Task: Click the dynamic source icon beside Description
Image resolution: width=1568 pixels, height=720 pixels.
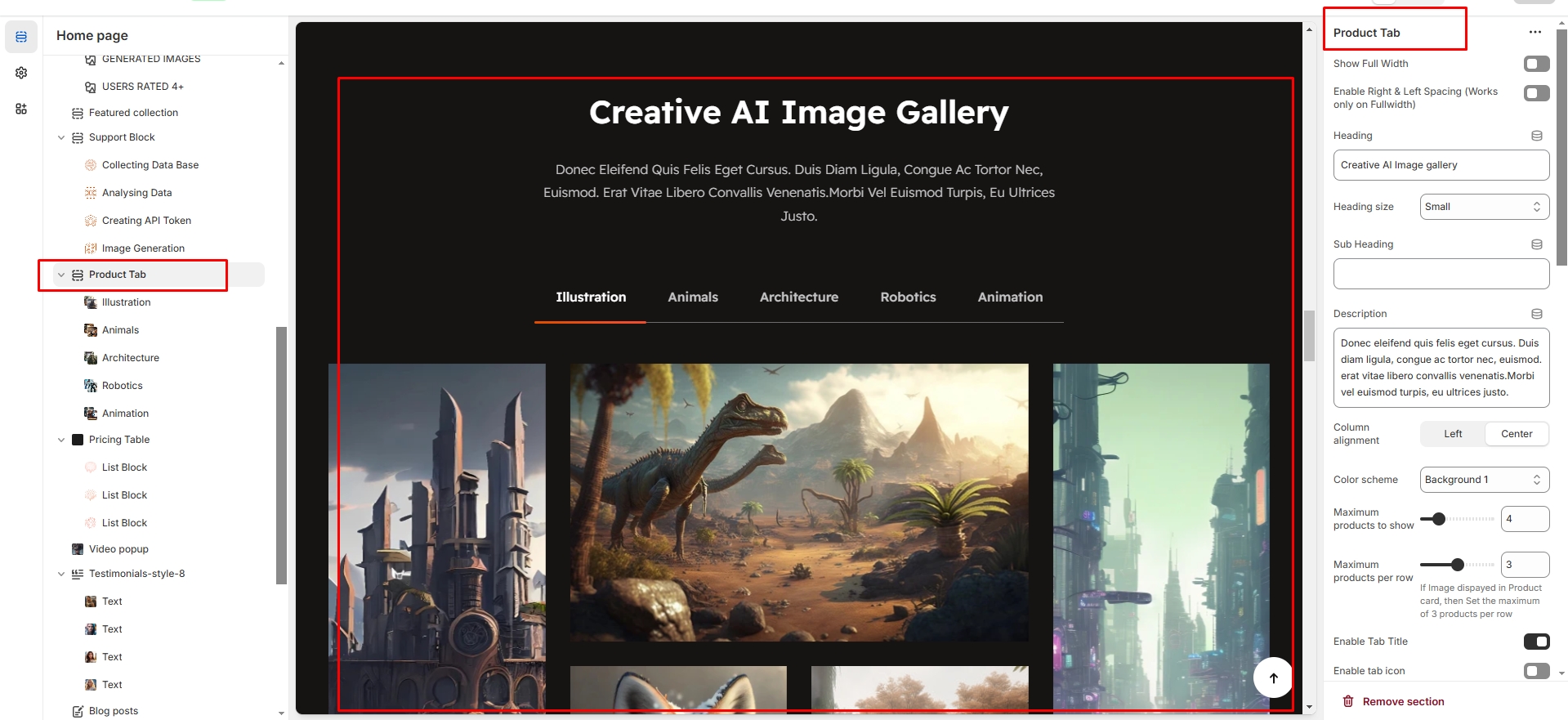Action: click(x=1536, y=314)
